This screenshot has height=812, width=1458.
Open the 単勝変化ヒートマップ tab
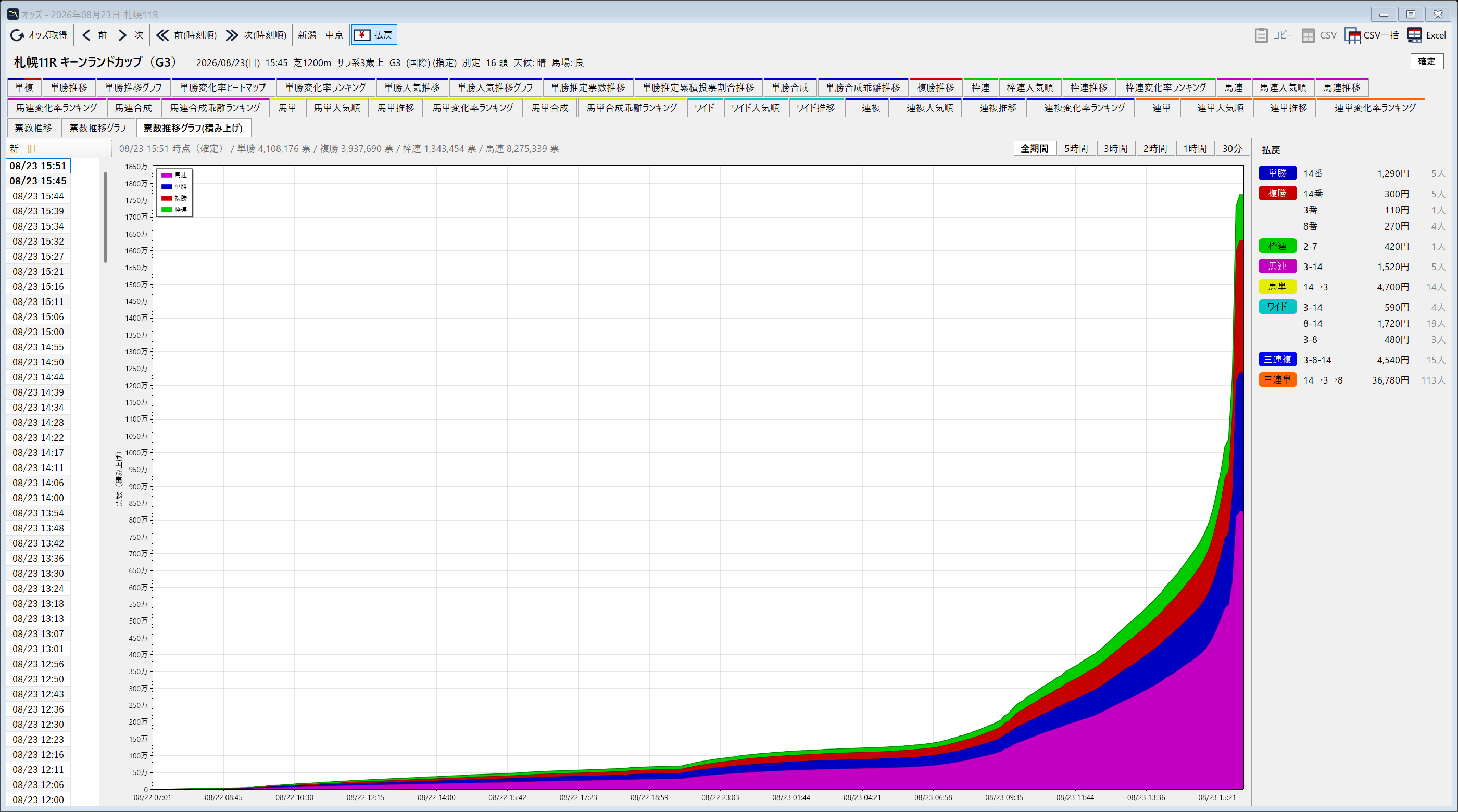coord(223,88)
